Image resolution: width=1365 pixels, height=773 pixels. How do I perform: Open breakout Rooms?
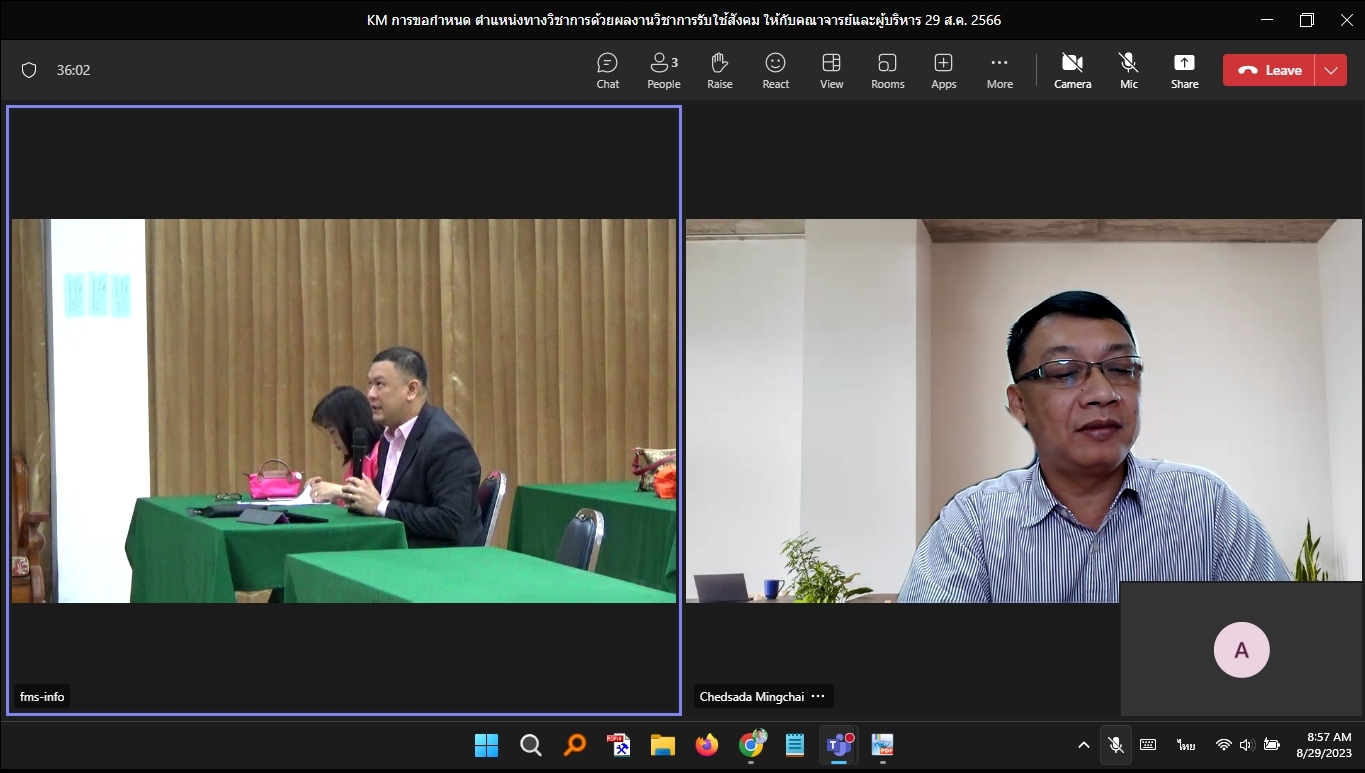click(x=887, y=70)
